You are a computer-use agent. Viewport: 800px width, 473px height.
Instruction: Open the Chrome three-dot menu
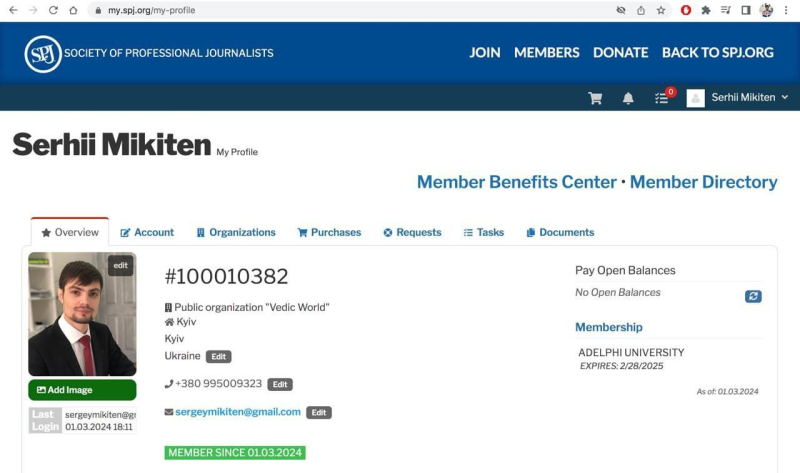(x=786, y=10)
